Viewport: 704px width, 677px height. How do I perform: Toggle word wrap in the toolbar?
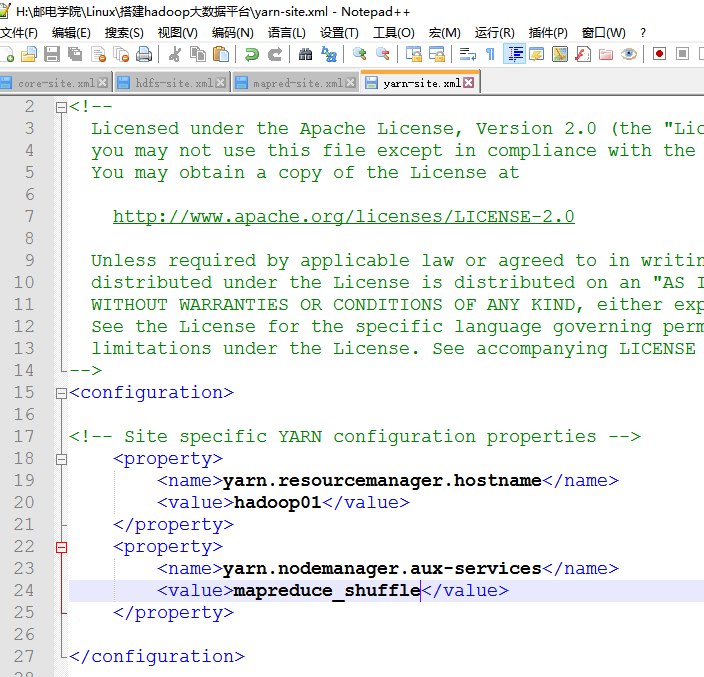(467, 54)
